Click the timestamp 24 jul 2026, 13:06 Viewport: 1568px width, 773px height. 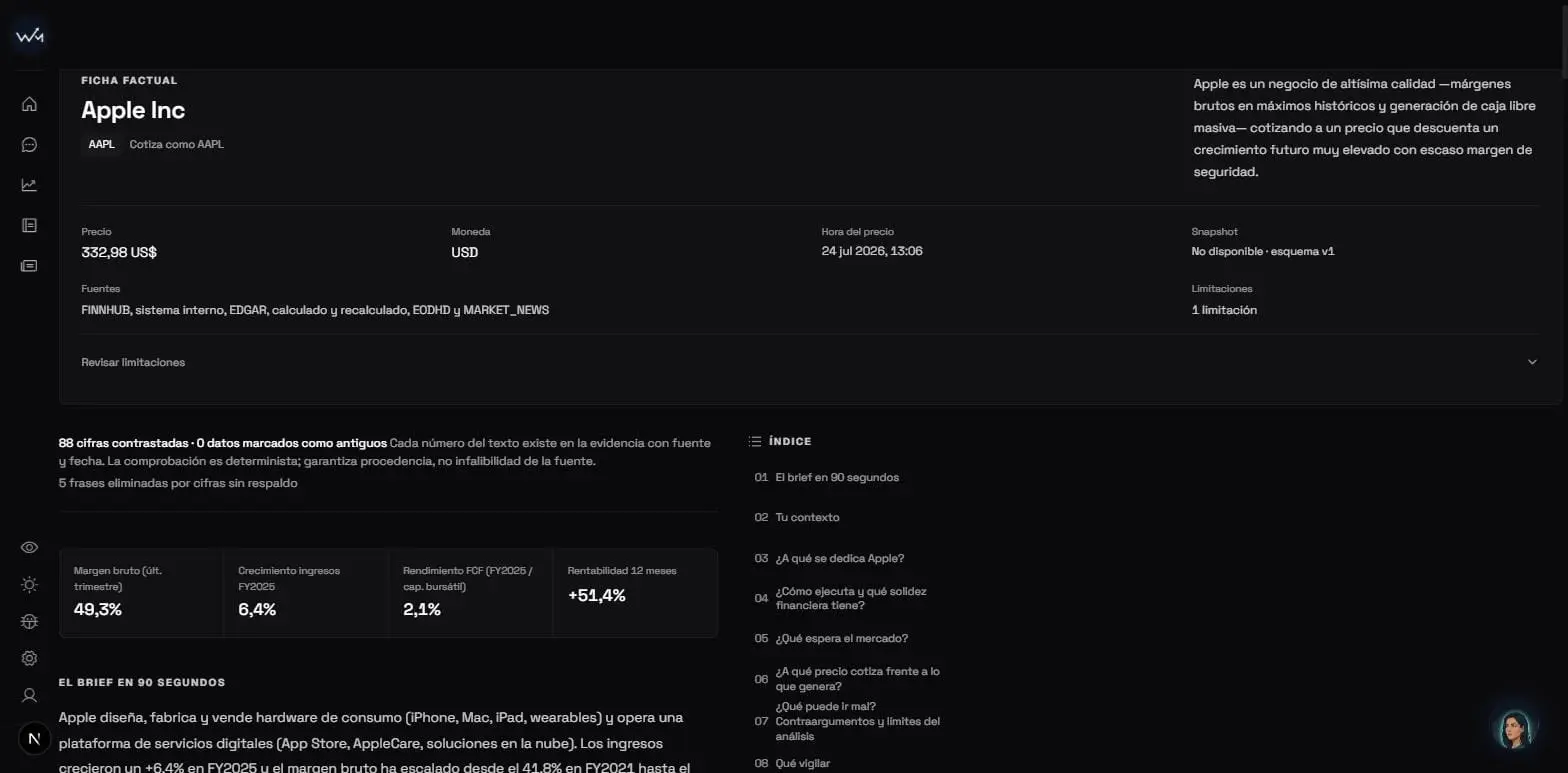[872, 251]
